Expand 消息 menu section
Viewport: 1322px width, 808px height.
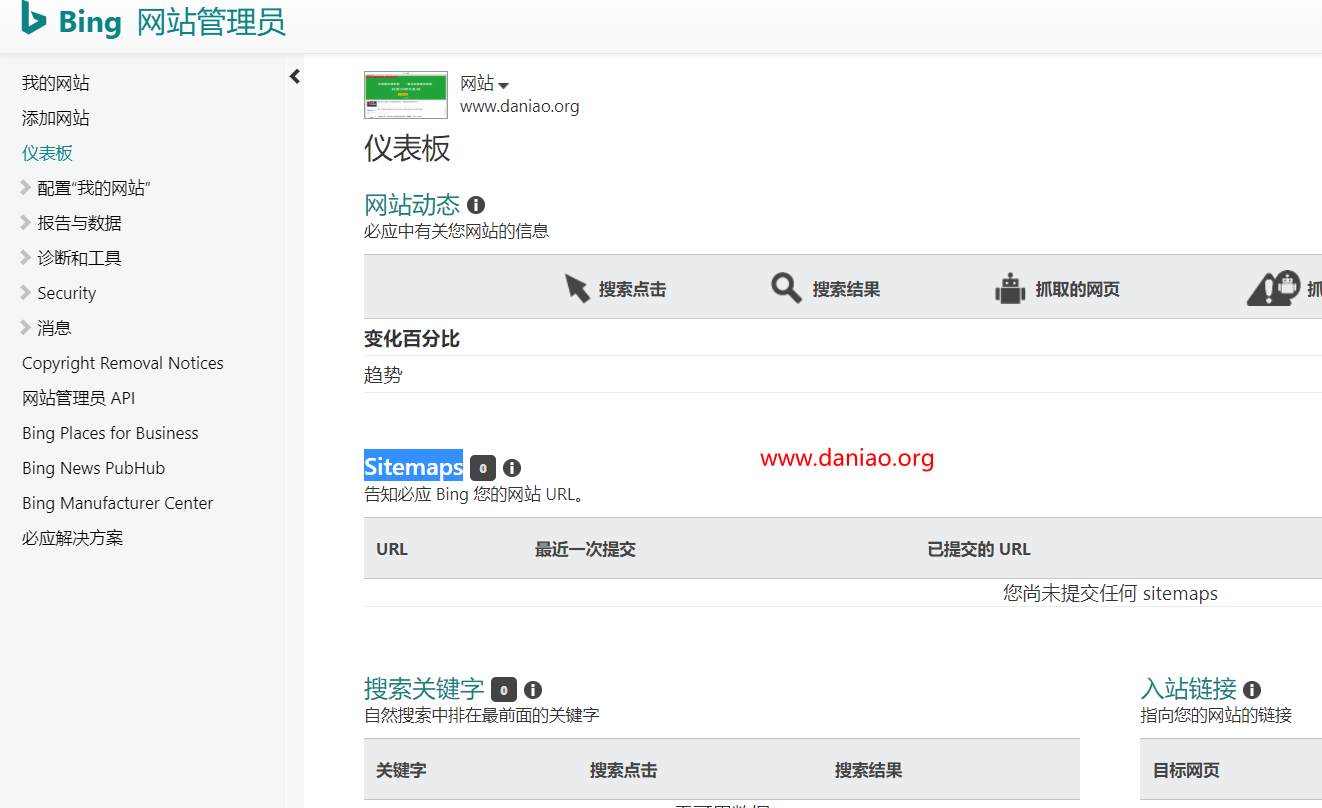(46, 328)
